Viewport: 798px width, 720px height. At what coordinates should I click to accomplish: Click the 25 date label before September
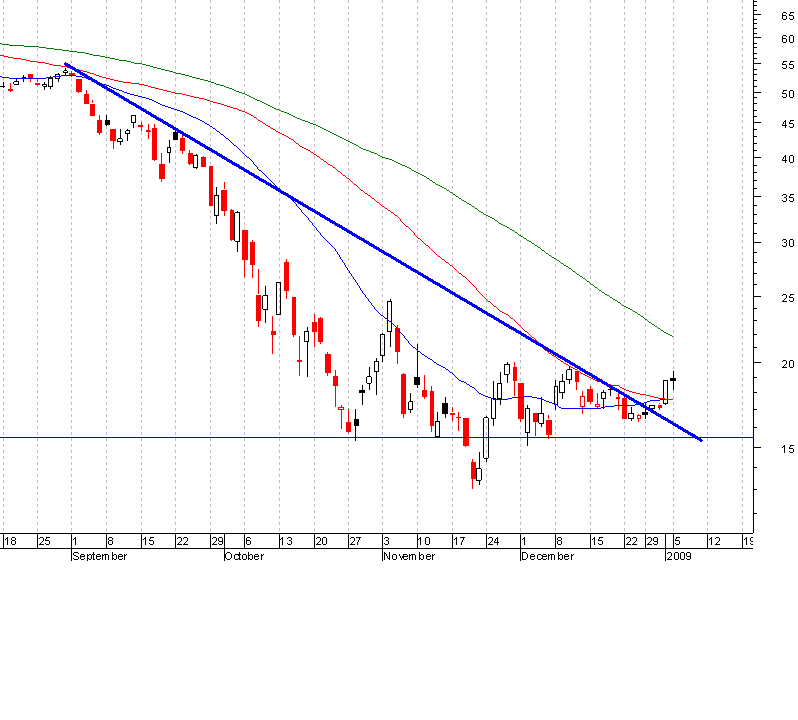[x=44, y=541]
